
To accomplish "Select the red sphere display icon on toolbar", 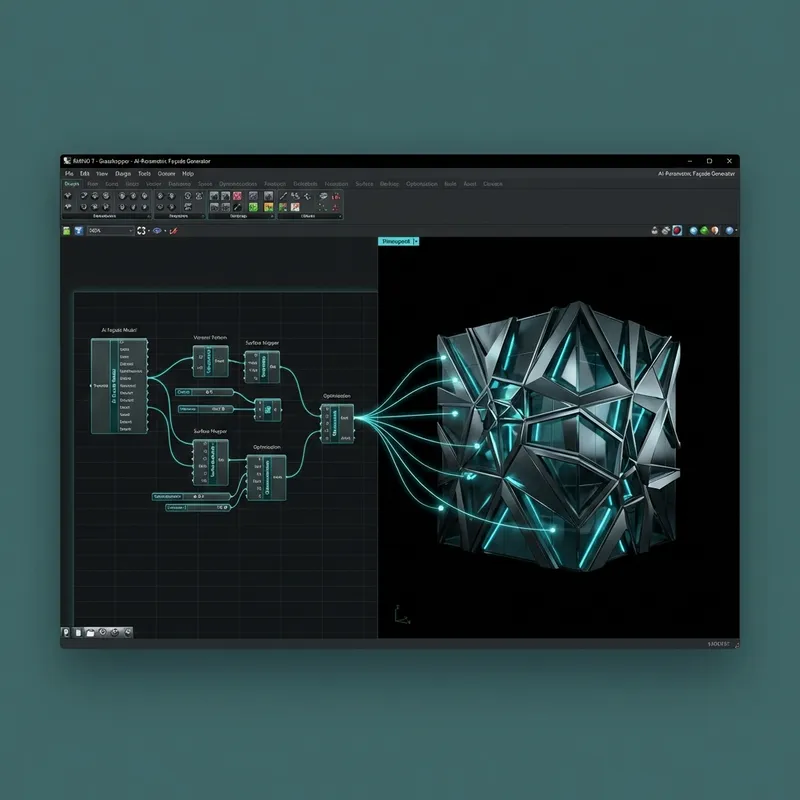I will (677, 230).
